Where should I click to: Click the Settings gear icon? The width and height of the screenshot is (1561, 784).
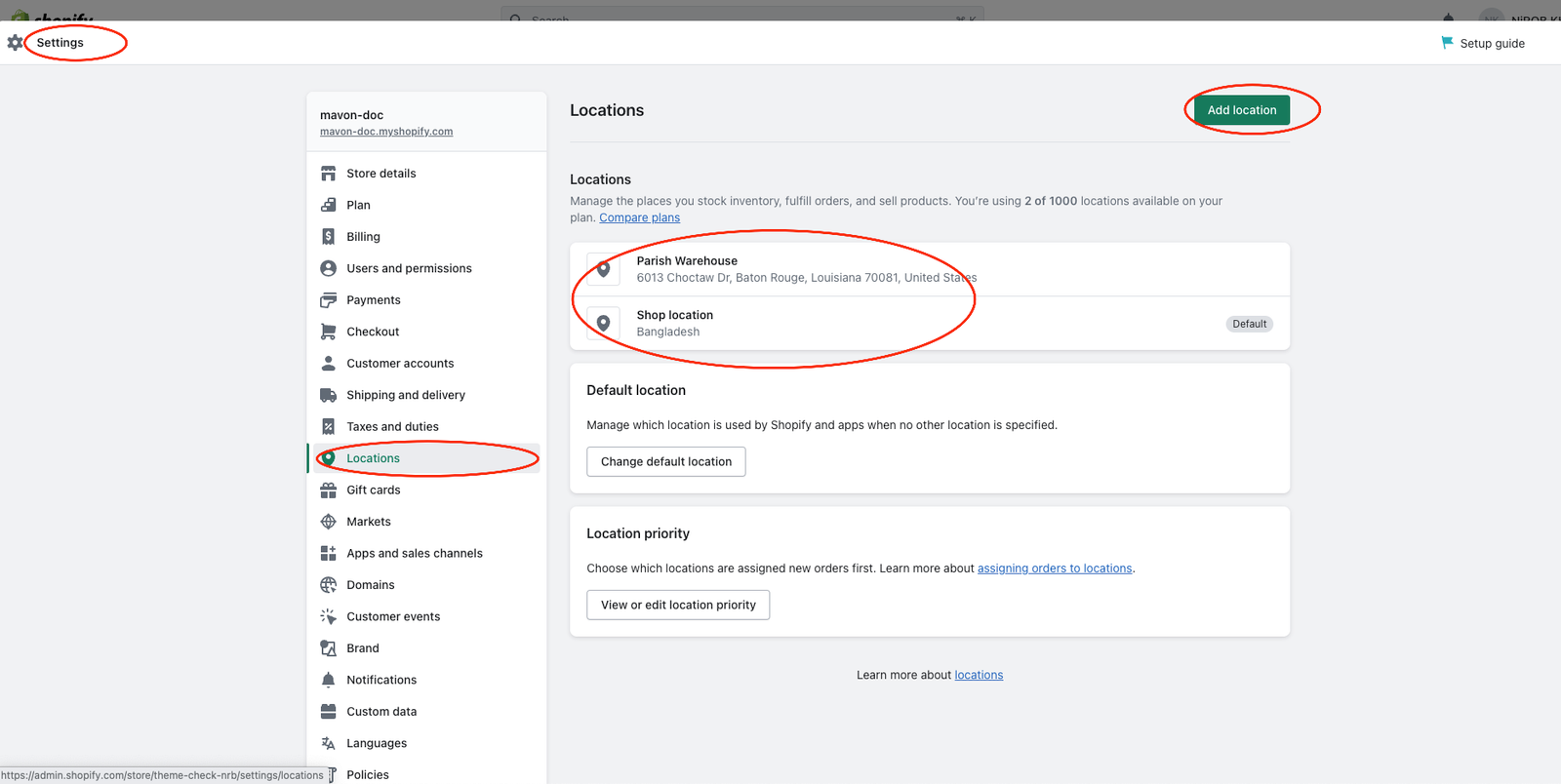[15, 43]
